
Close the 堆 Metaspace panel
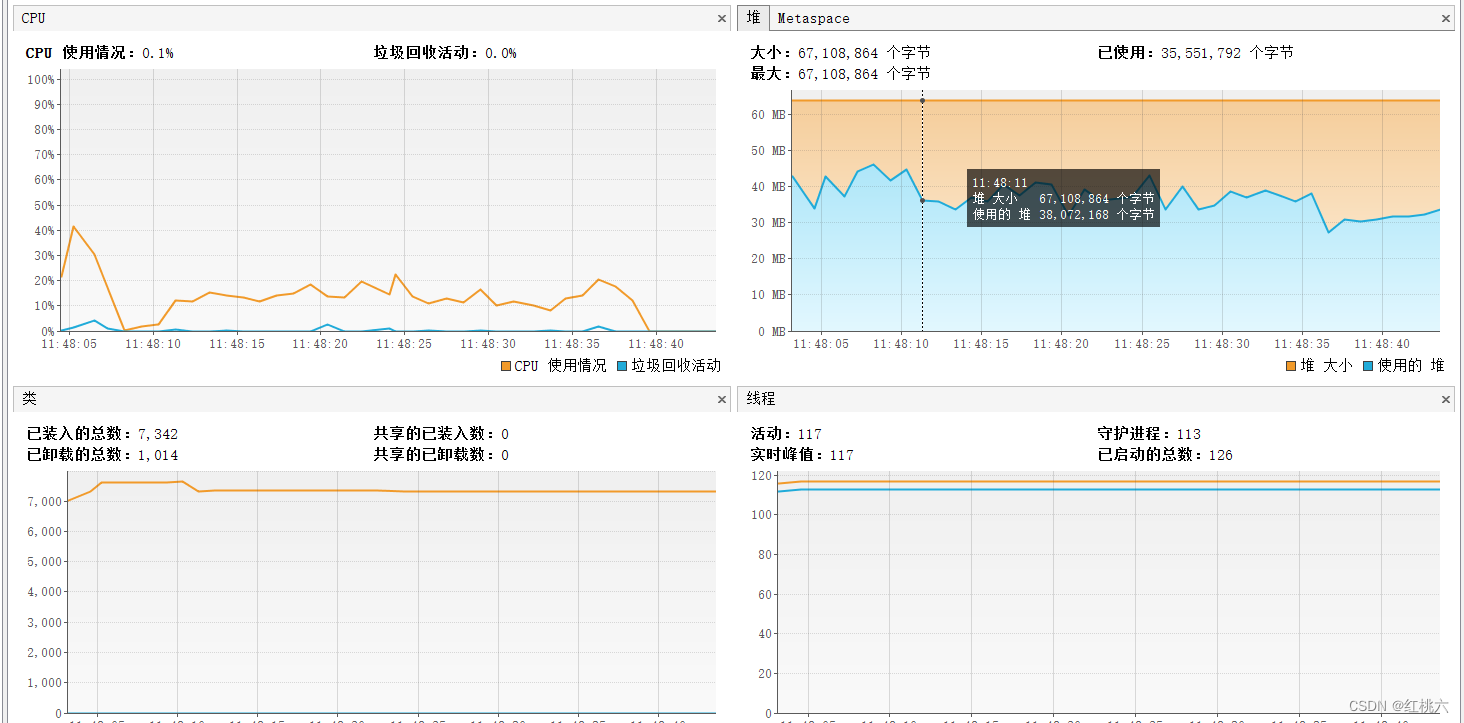(x=1446, y=18)
